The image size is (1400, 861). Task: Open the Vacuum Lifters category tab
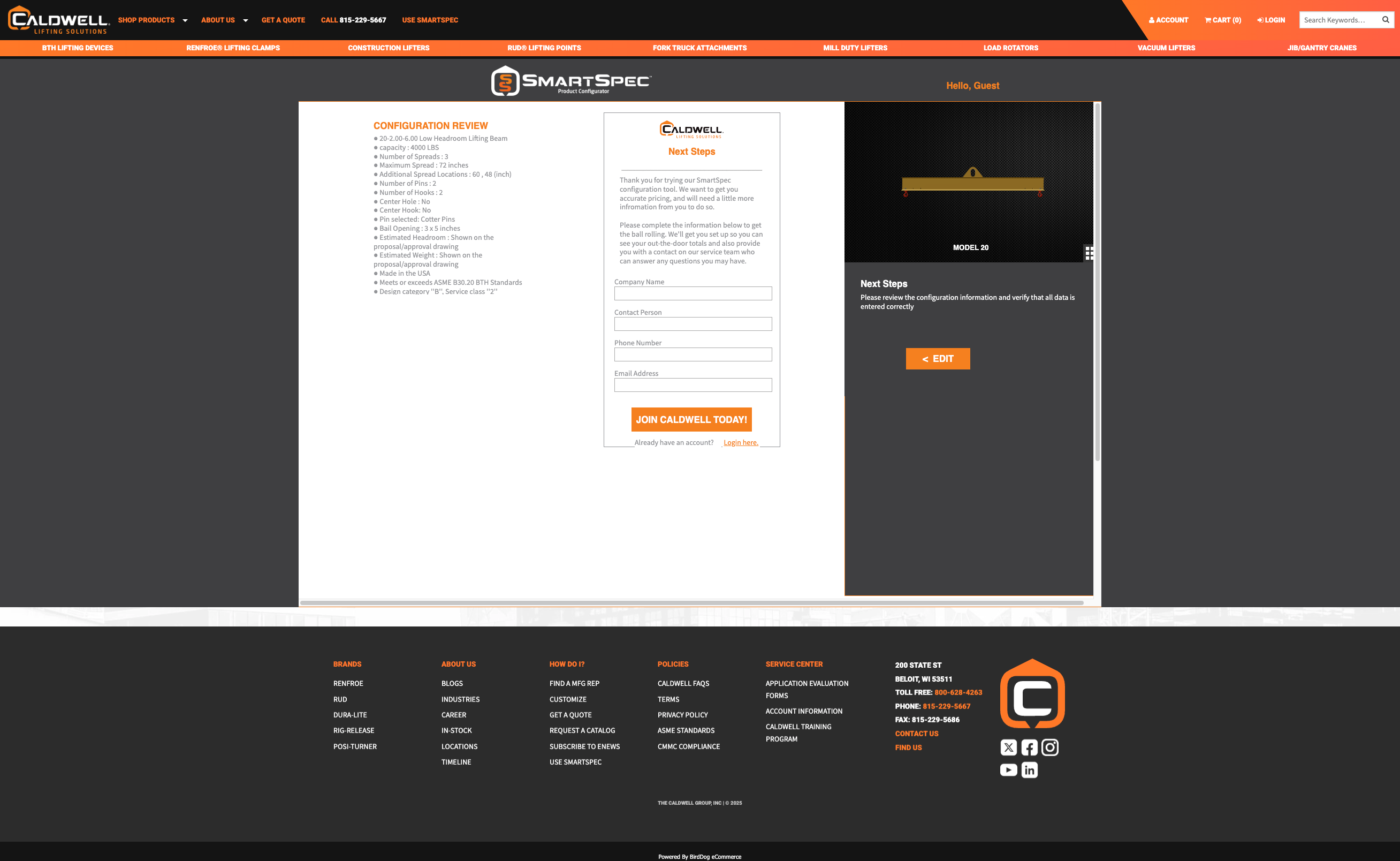(1166, 48)
